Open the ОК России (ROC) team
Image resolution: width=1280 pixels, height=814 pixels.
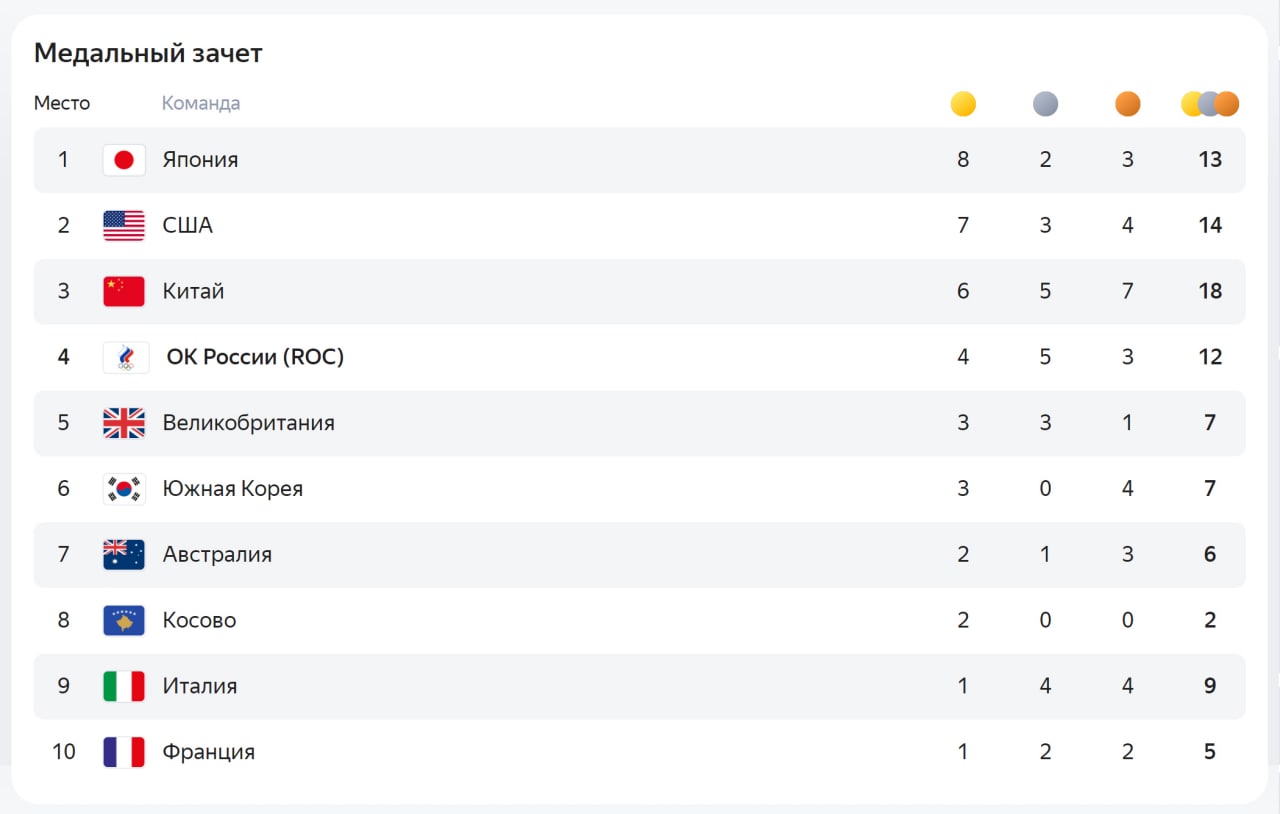point(255,357)
